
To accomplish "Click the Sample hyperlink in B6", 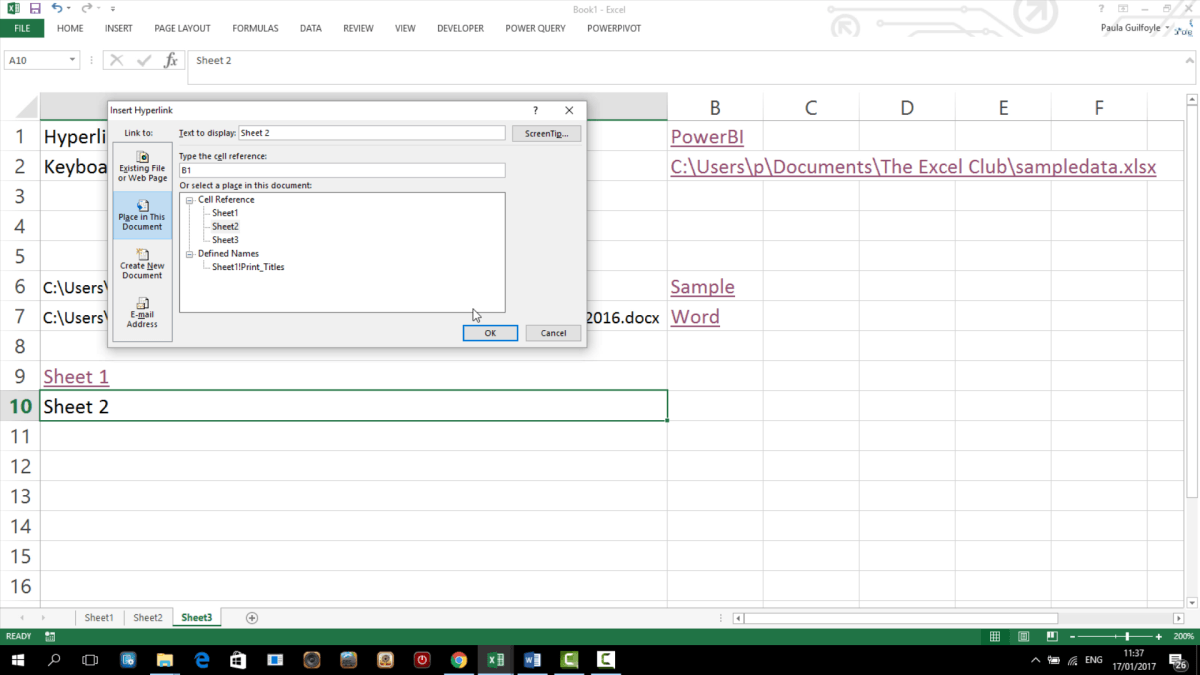I will coord(702,287).
